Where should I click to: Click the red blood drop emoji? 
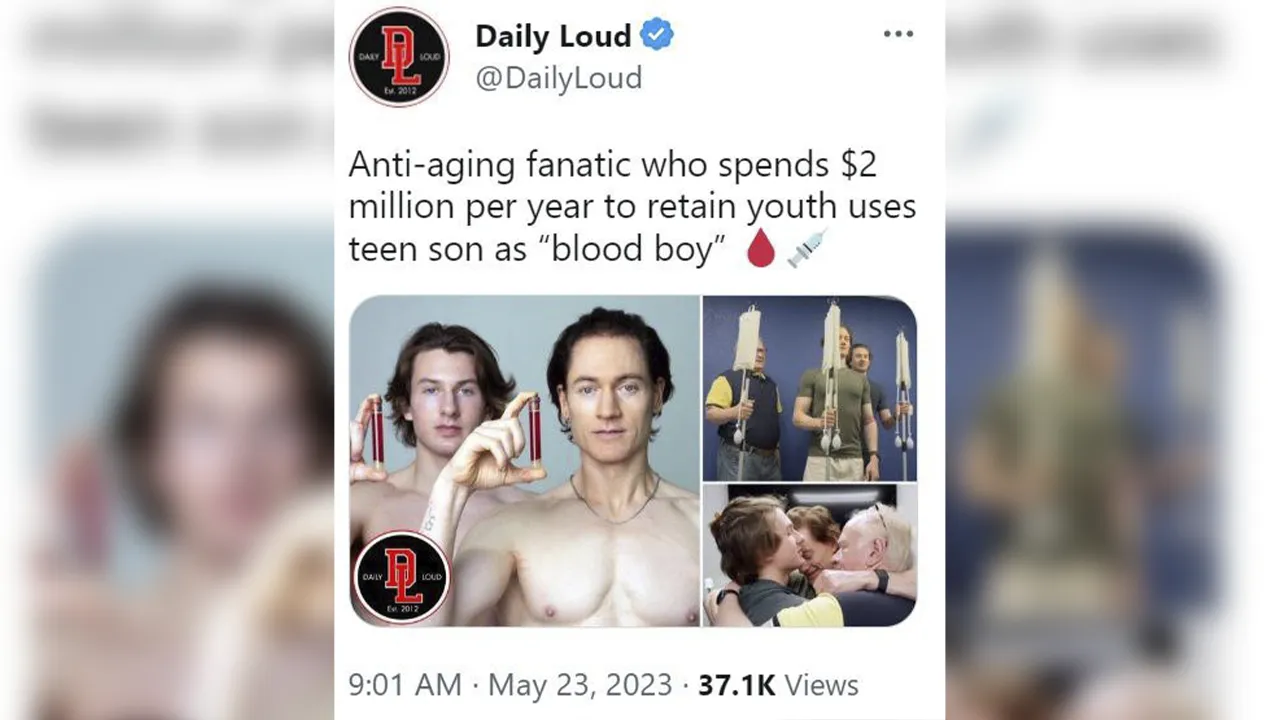[761, 249]
